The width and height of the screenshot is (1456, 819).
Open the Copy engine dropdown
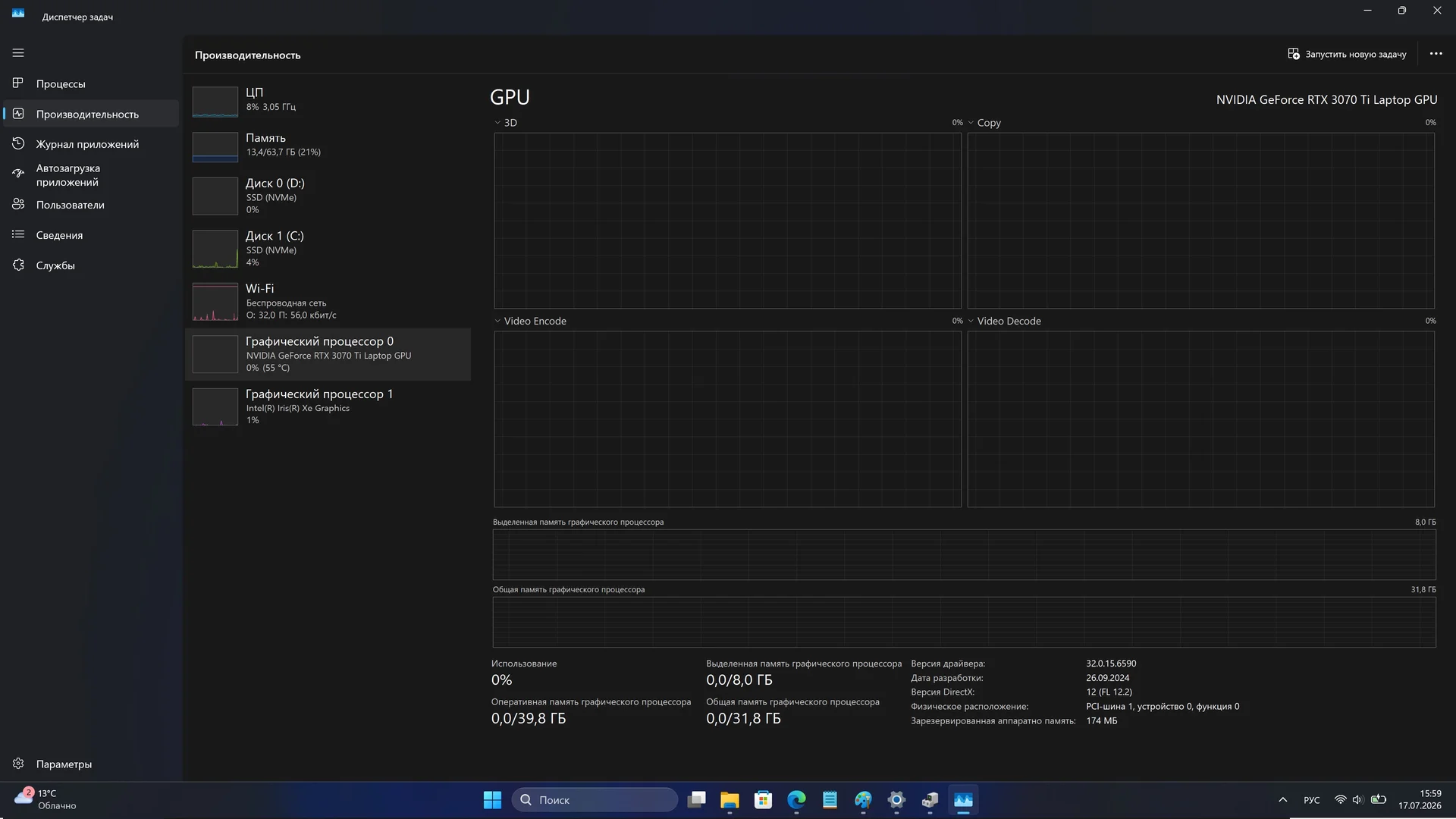(x=984, y=122)
